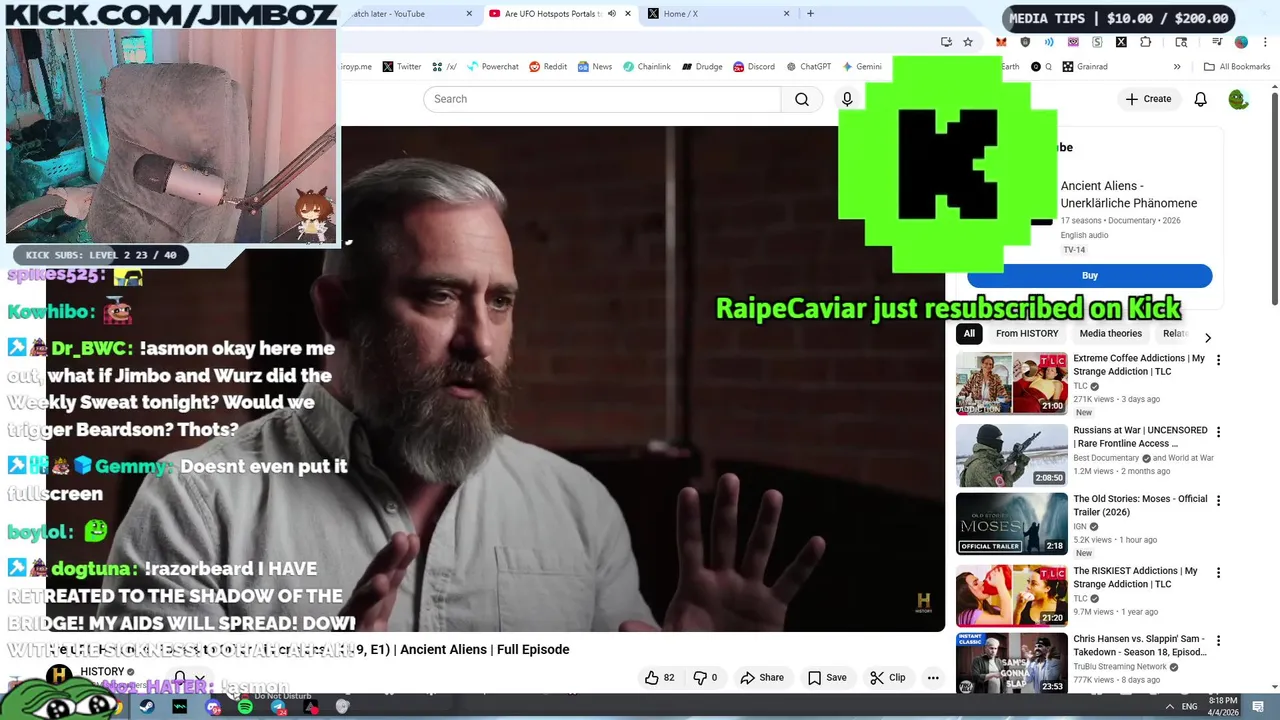Open more actions ellipsis under video

(933, 678)
